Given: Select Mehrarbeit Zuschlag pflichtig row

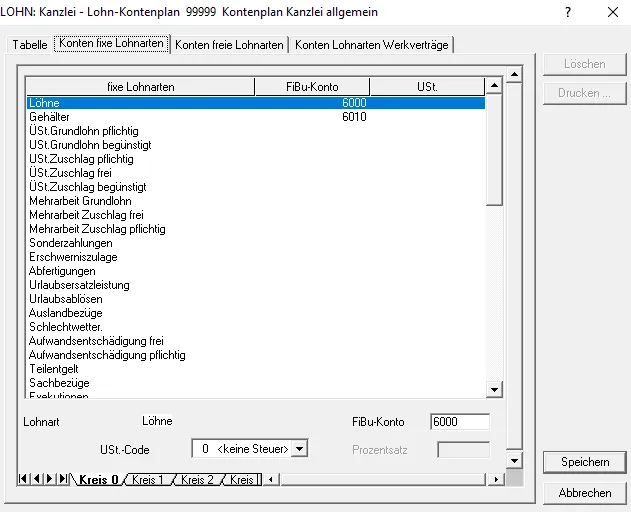Looking at the screenshot, I should [256, 229].
